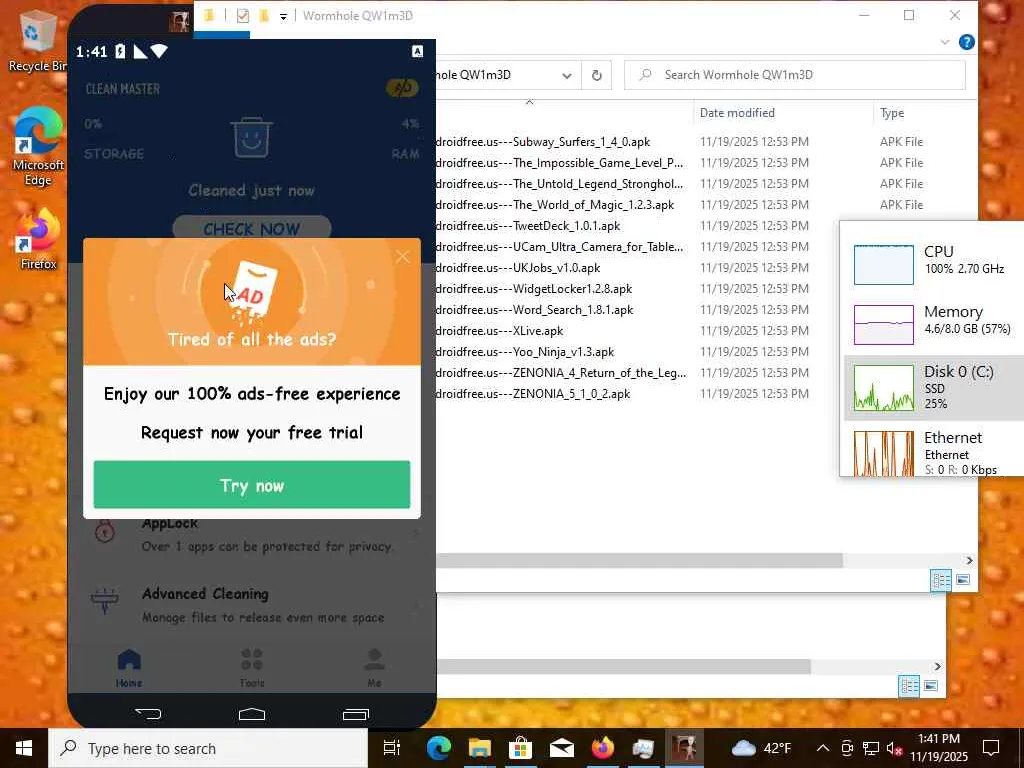Open Edge from the taskbar
The height and width of the screenshot is (768, 1024).
(x=439, y=748)
